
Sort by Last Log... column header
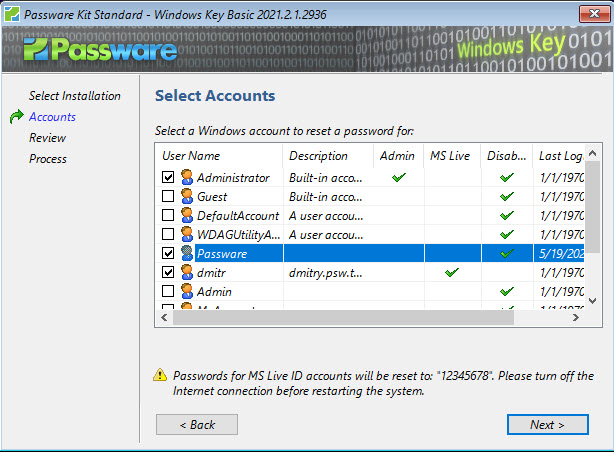point(559,156)
